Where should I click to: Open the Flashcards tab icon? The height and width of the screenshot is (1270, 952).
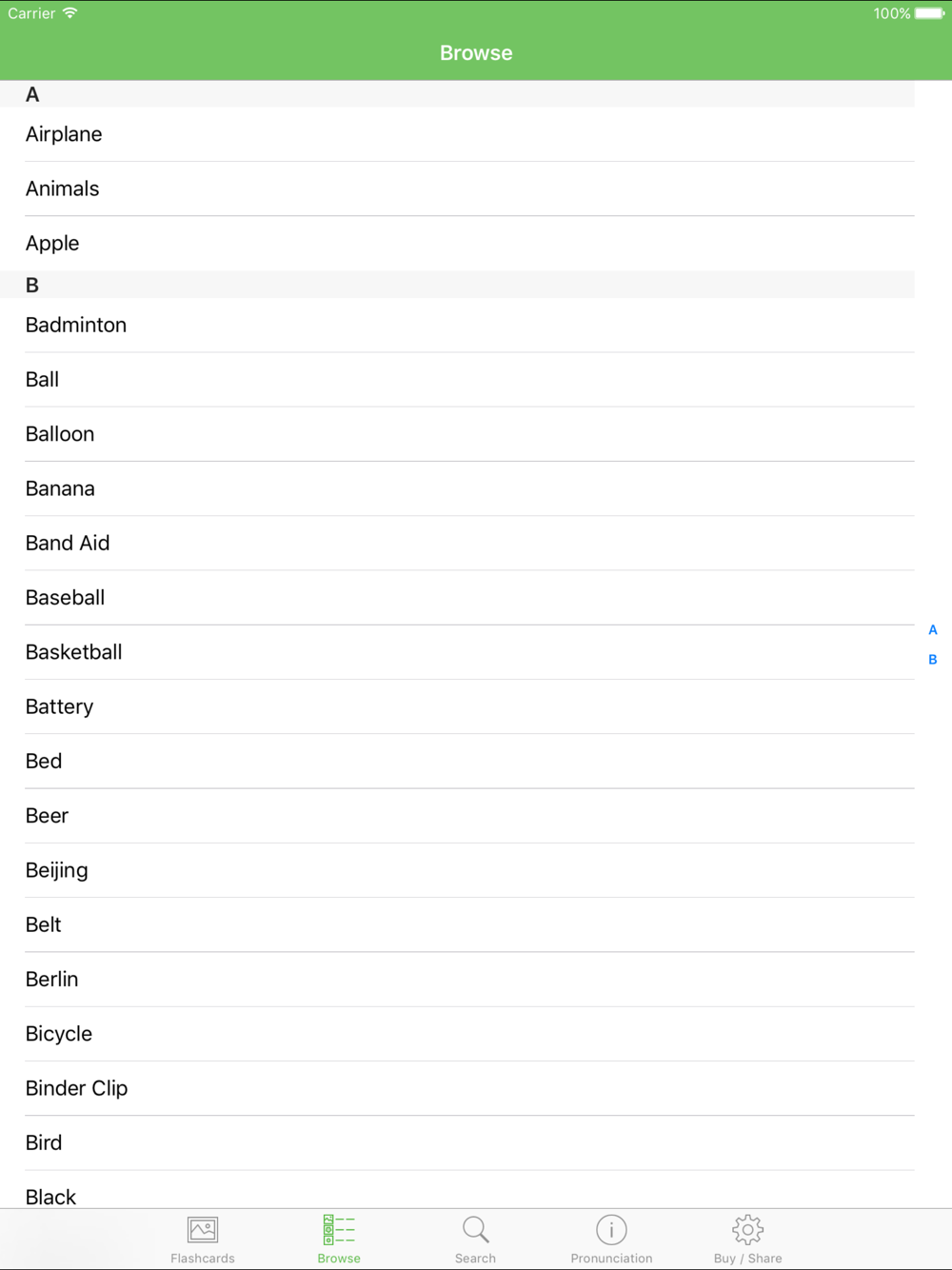(x=203, y=1229)
